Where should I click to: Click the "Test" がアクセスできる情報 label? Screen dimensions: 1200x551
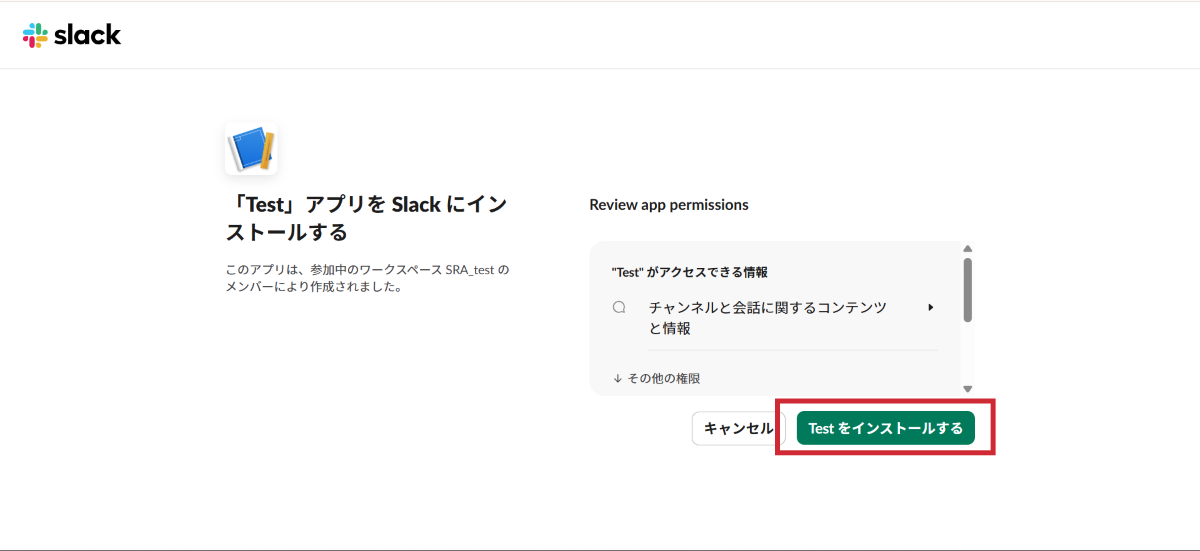pyautogui.click(x=689, y=272)
